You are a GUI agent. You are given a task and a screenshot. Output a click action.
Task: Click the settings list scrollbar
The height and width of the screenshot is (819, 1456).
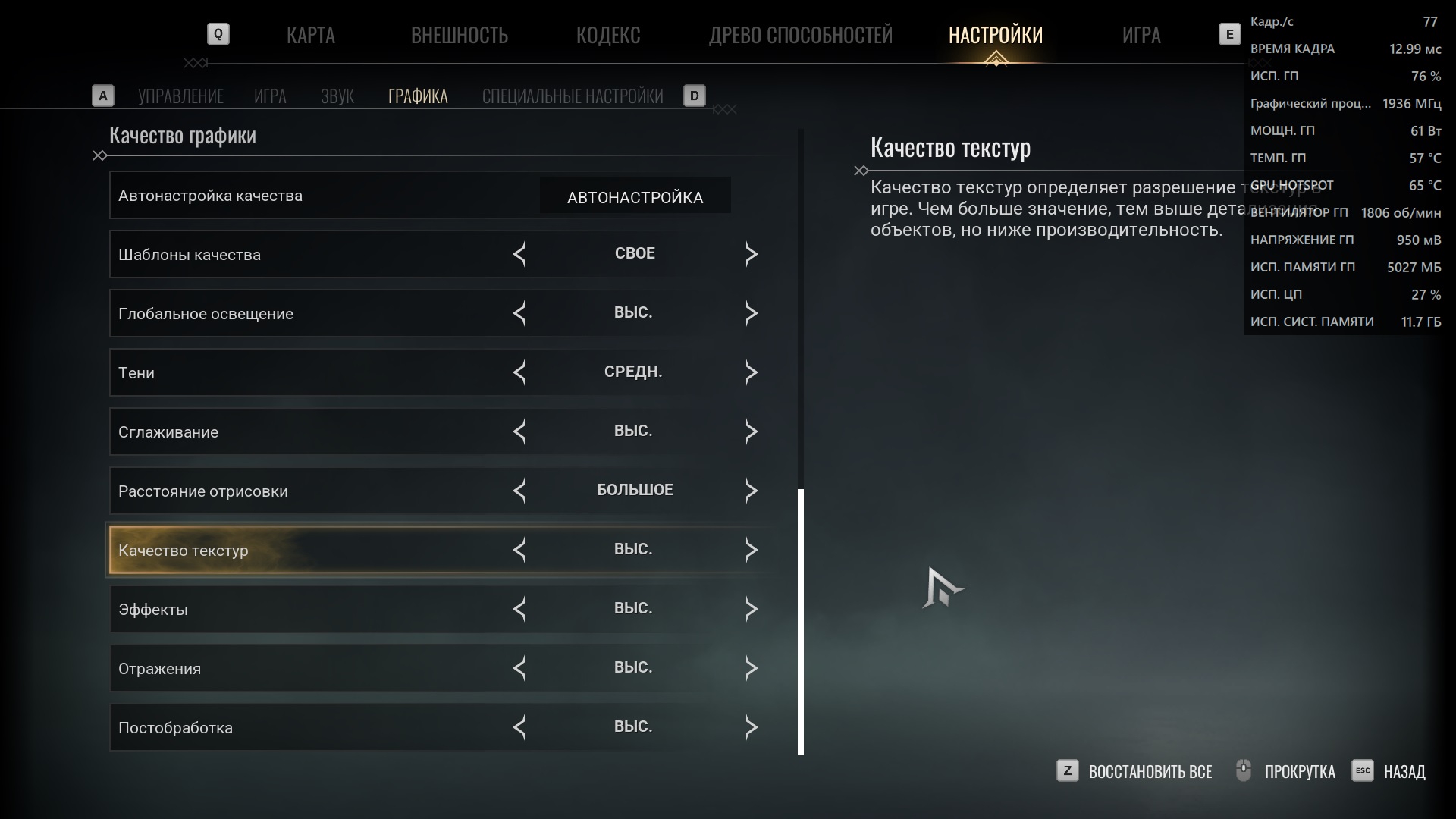click(801, 622)
